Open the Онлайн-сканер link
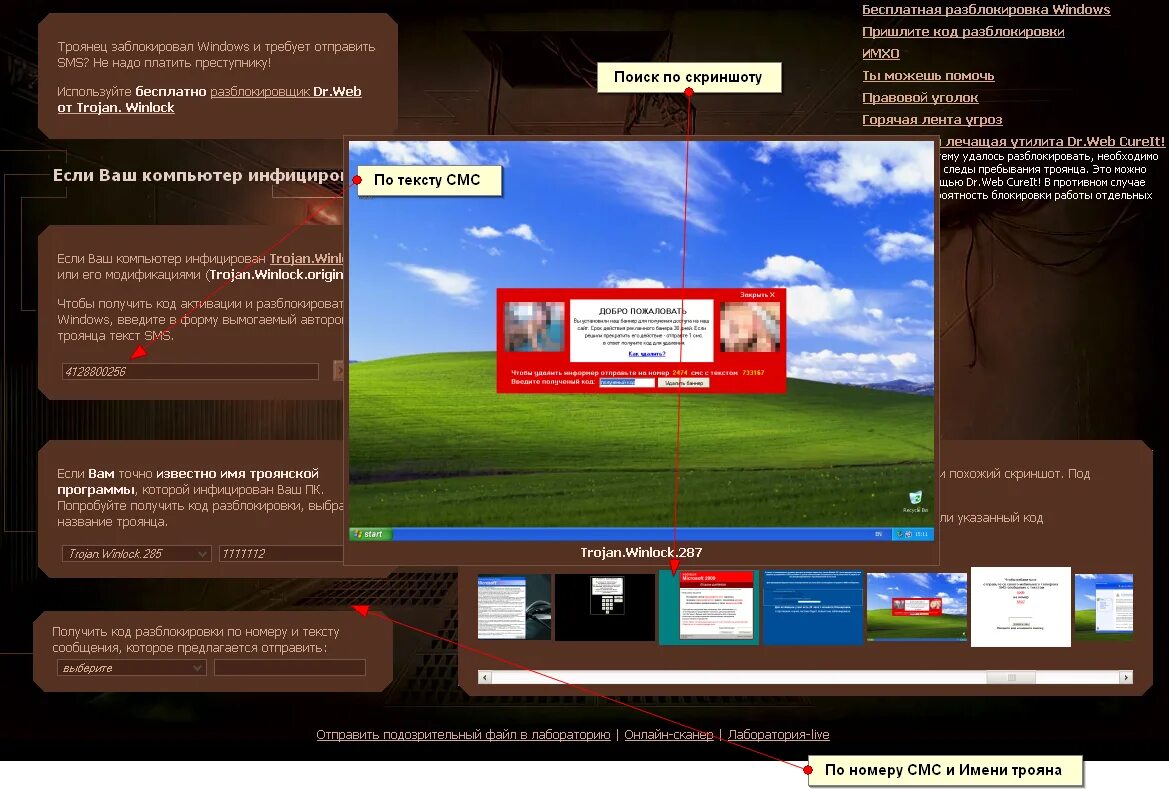Screen dimensions: 1169x789 669,735
